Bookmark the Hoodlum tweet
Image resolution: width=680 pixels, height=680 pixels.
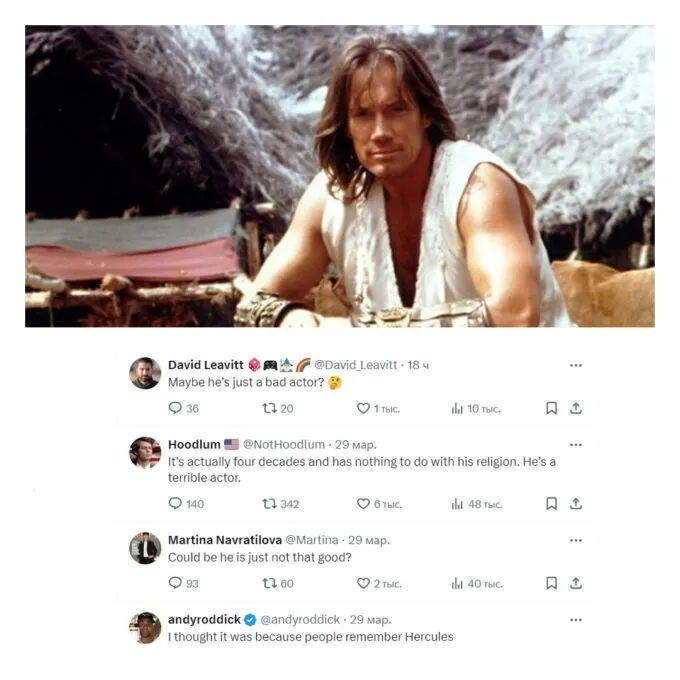pyautogui.click(x=551, y=503)
